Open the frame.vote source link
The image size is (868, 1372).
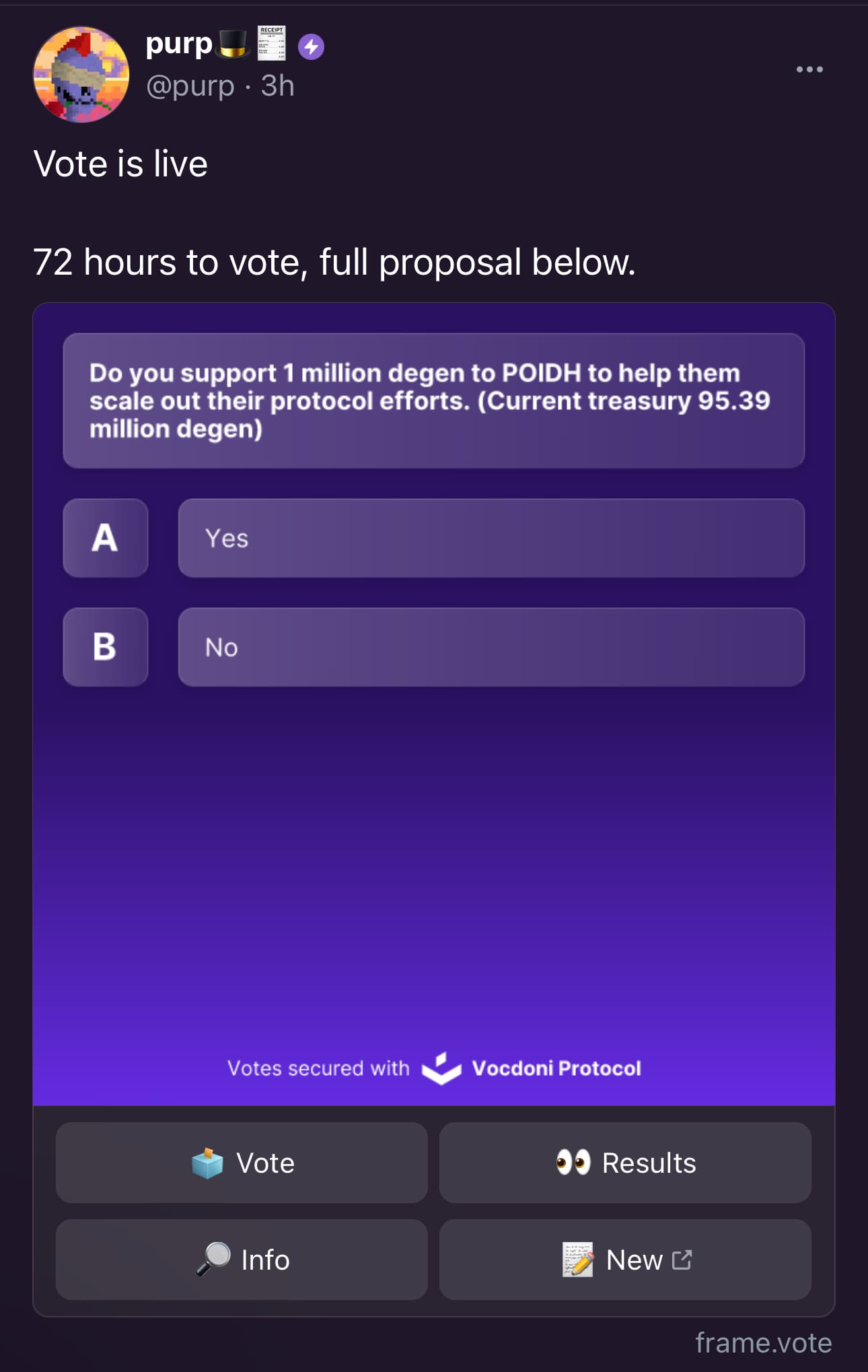click(x=763, y=1342)
